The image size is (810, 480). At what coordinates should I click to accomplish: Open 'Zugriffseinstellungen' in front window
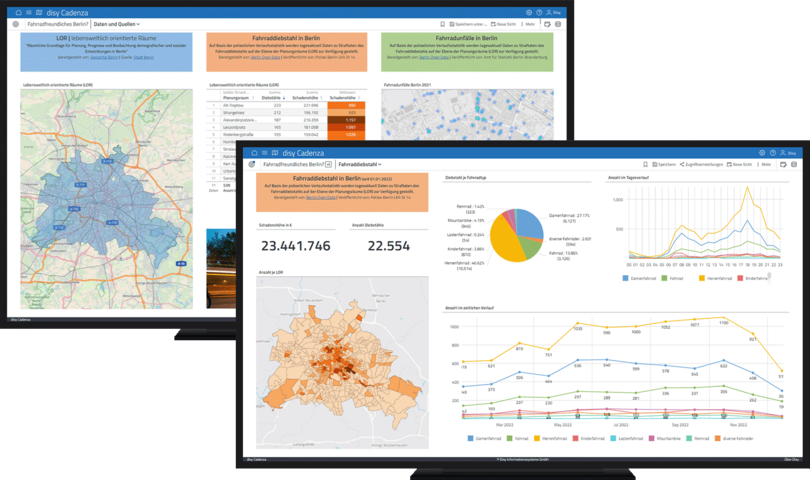[x=701, y=164]
